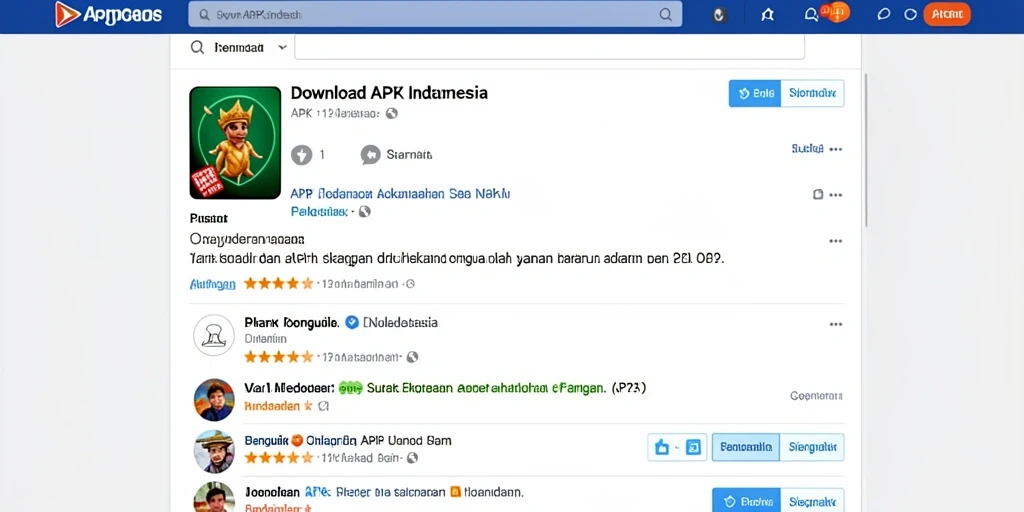The width and height of the screenshot is (1024, 512).
Task: Click the globe icon under Benguik rating
Action: 412,458
